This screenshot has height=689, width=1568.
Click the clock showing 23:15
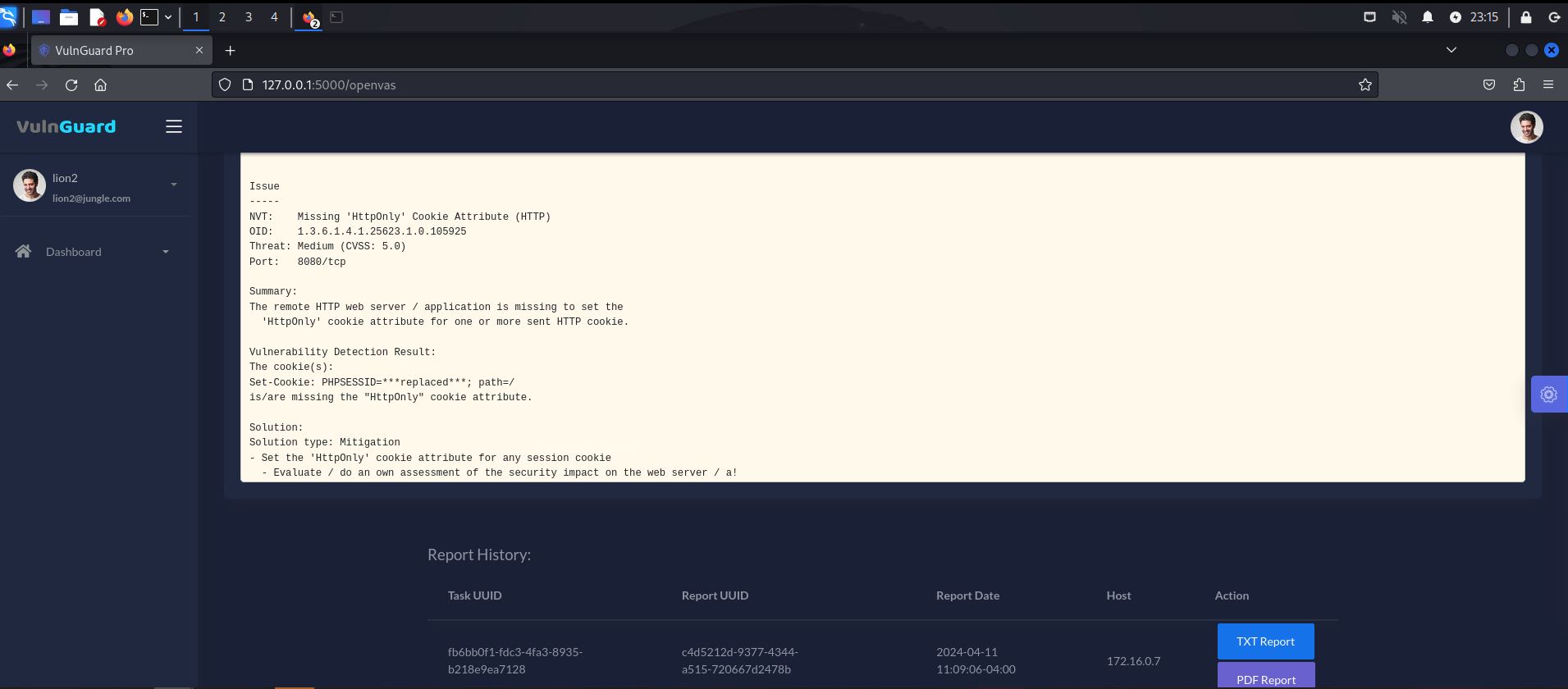tap(1484, 16)
